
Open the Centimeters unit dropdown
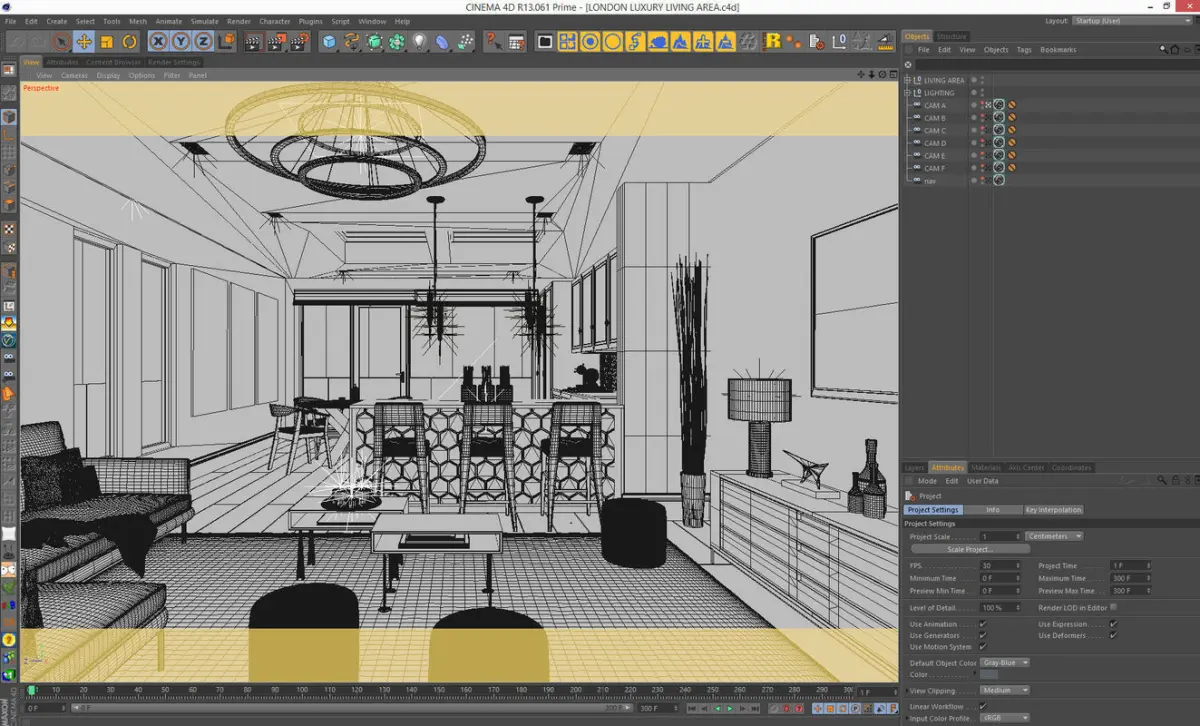click(1054, 536)
